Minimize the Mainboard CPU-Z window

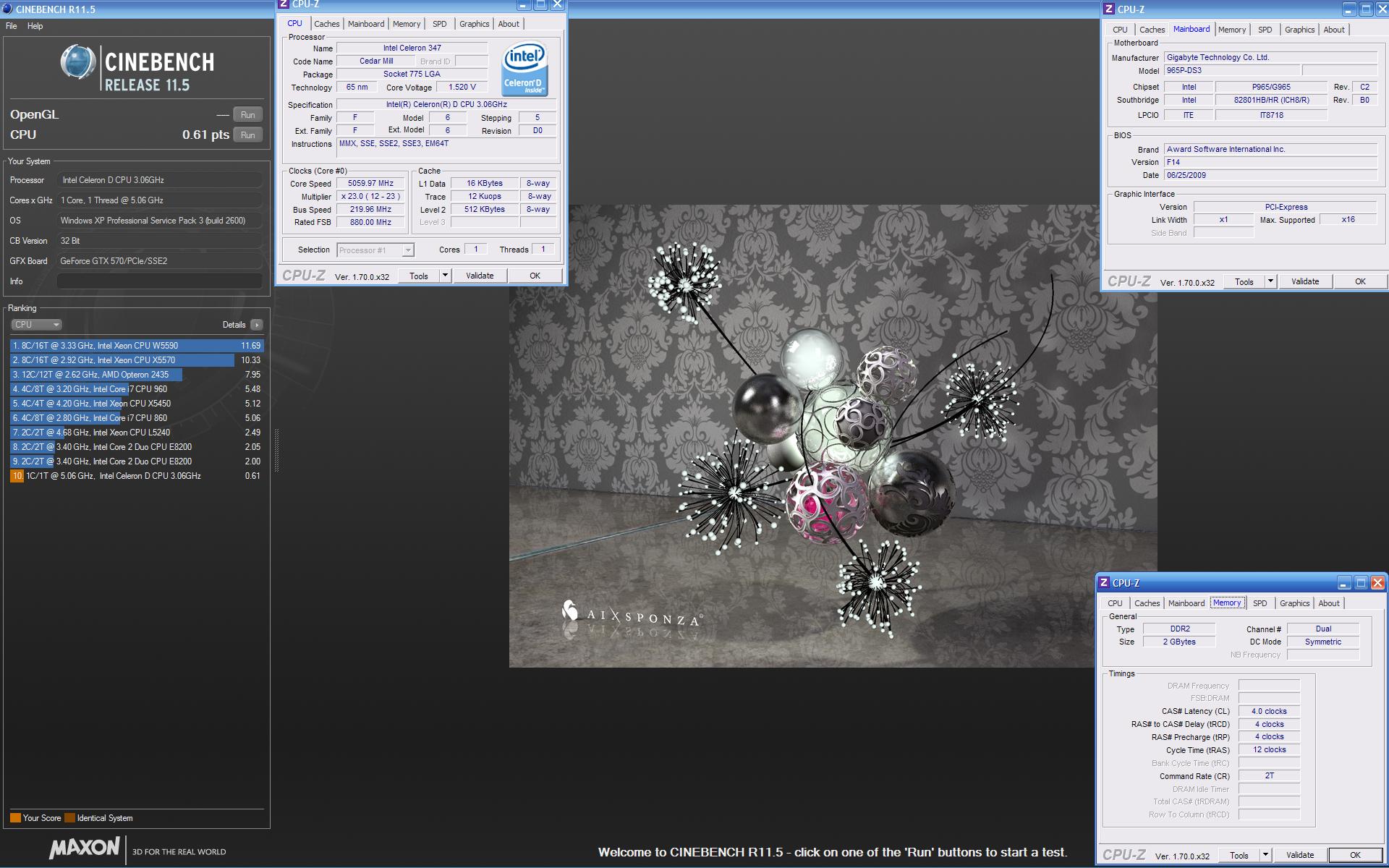coord(1348,9)
